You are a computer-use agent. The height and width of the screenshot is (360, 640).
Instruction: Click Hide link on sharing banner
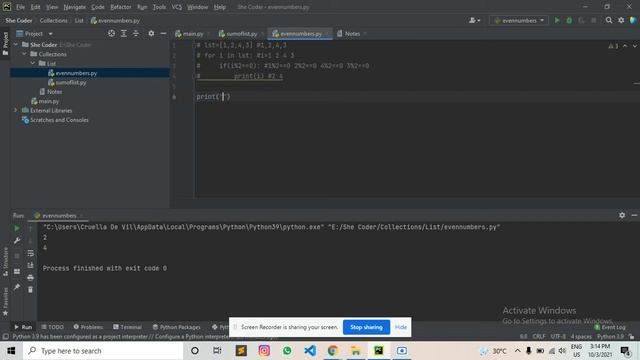[x=401, y=327]
